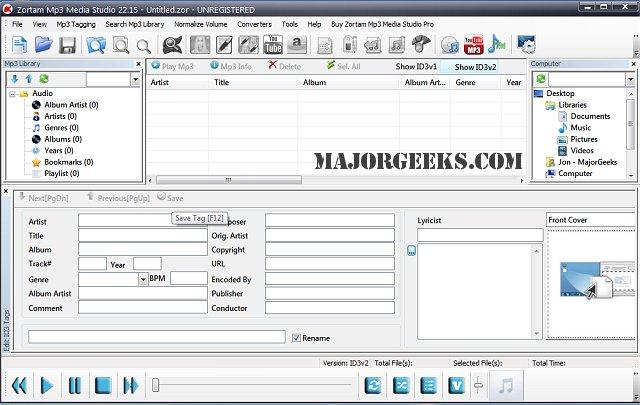The image size is (640, 405).
Task: Toggle the Rename checkbox
Action: [296, 338]
